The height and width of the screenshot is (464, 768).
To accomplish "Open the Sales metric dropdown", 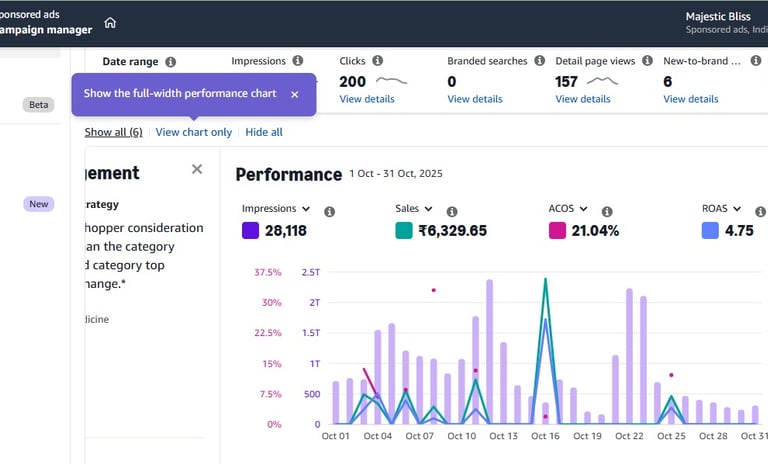I will (x=413, y=208).
